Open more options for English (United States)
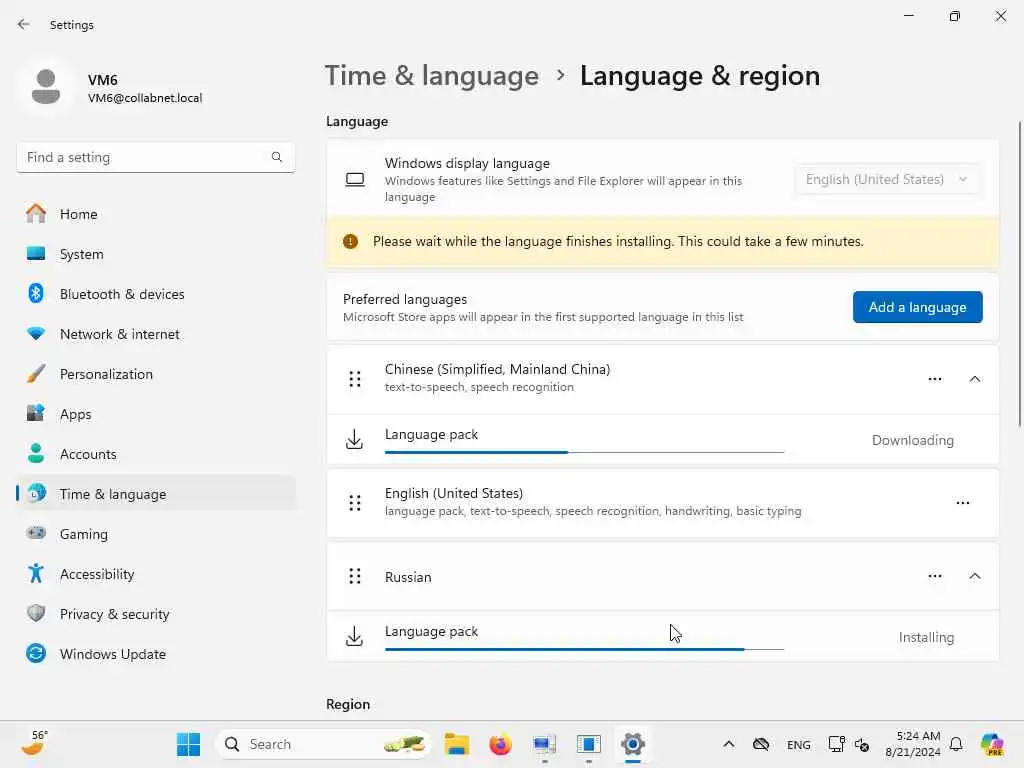Screen dimensions: 1024x768 click(x=963, y=503)
